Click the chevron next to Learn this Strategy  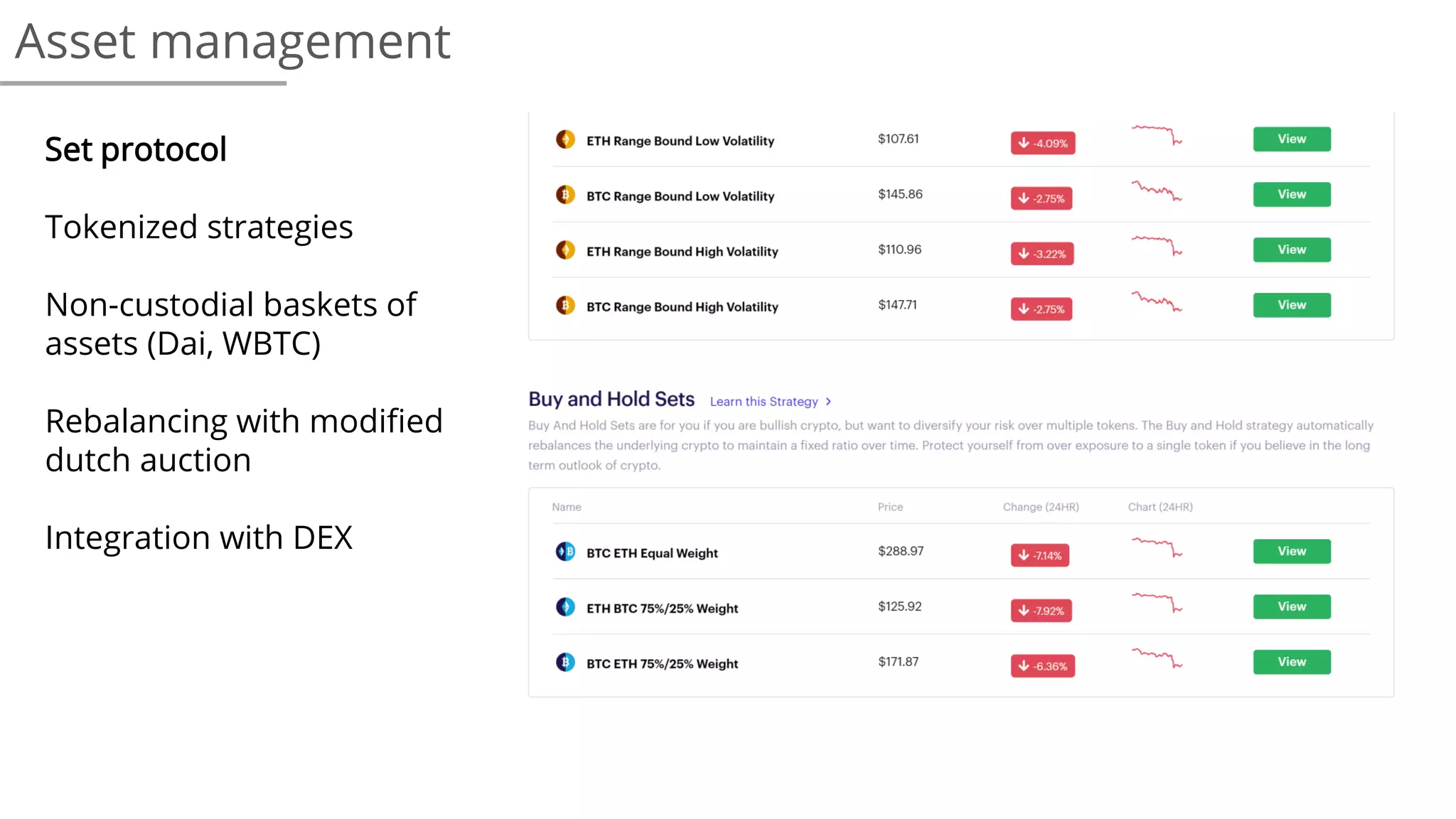(x=828, y=402)
